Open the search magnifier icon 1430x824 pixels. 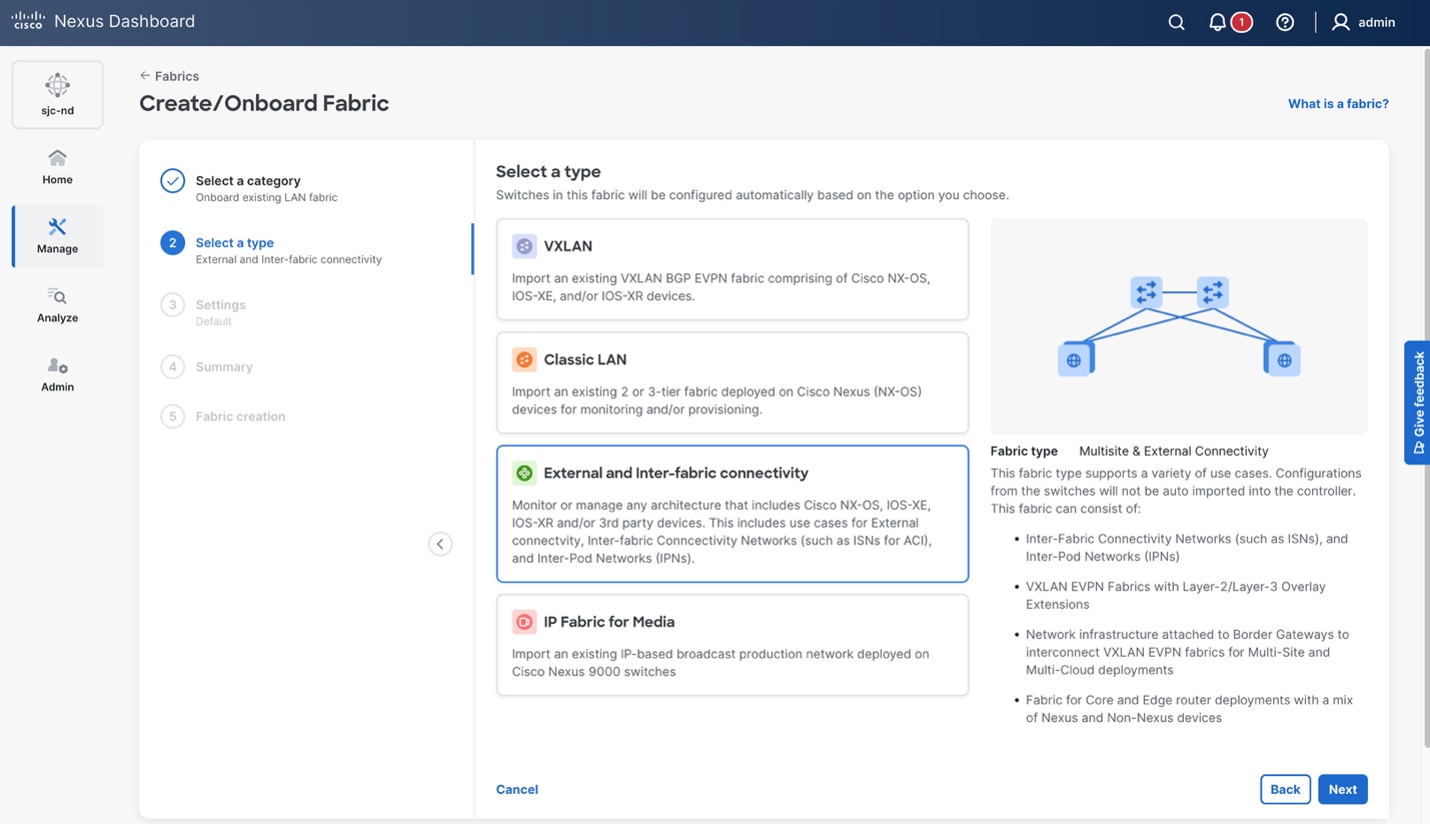pyautogui.click(x=1176, y=22)
